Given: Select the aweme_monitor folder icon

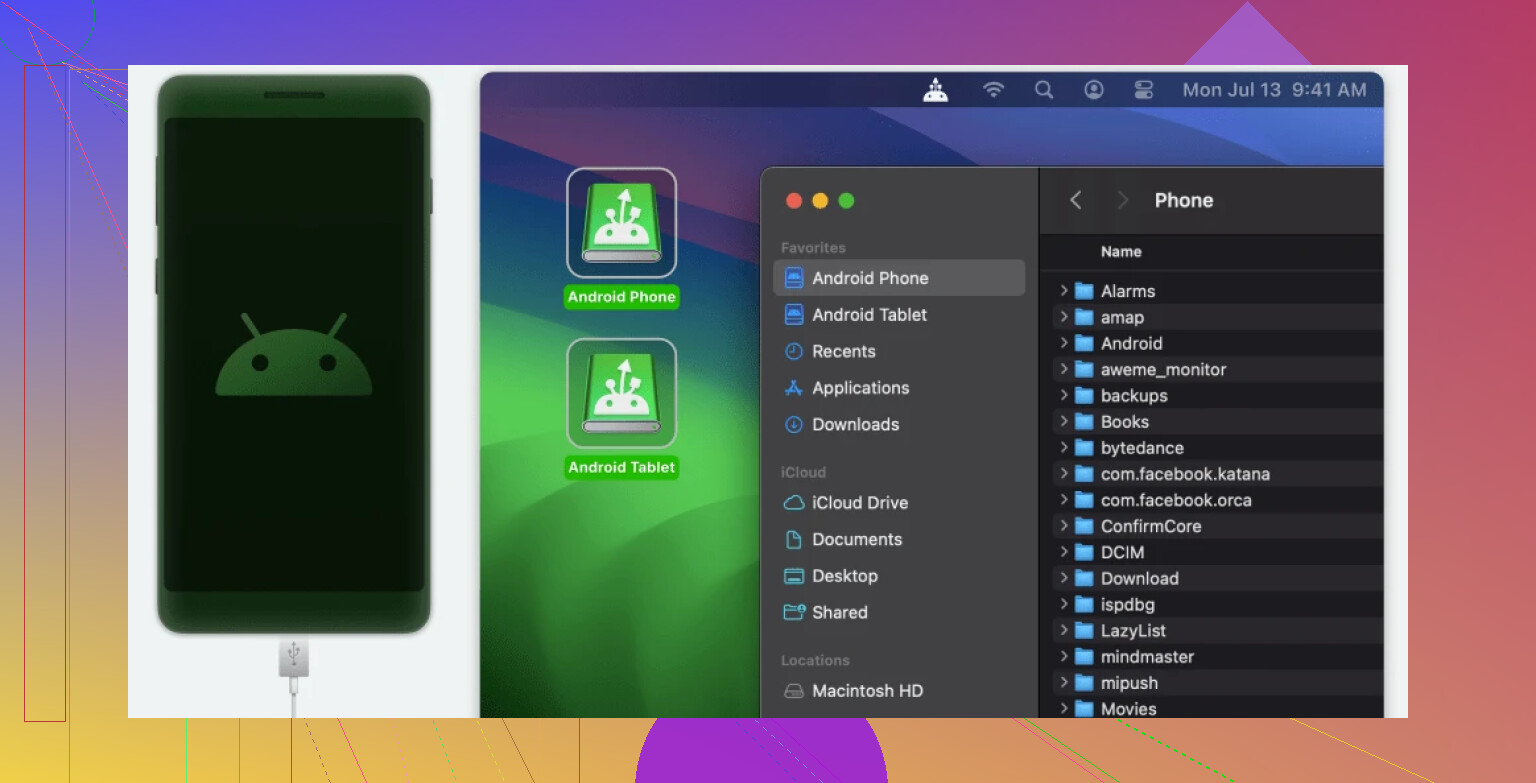Looking at the screenshot, I should pos(1084,369).
